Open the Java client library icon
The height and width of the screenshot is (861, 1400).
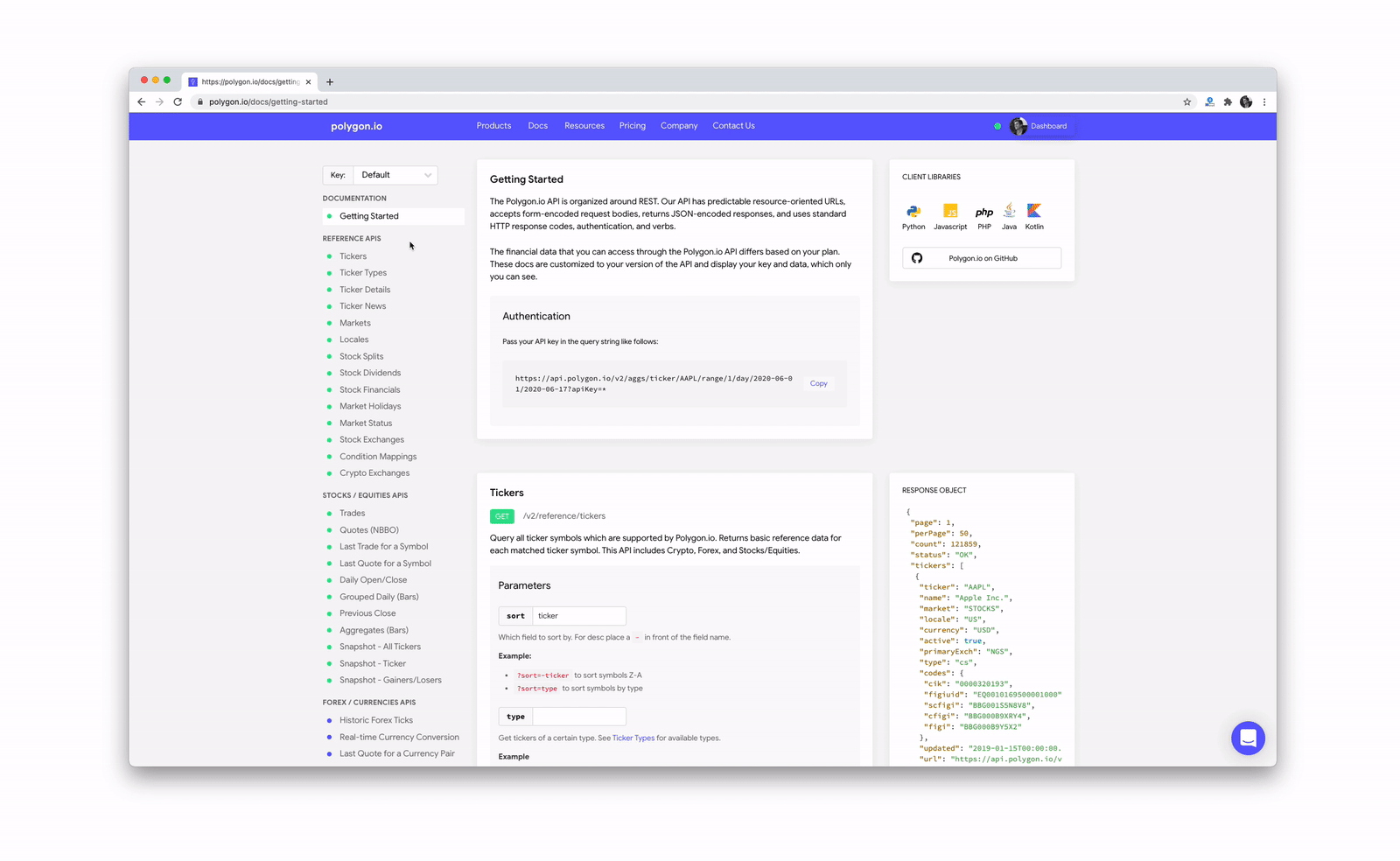point(1009,211)
